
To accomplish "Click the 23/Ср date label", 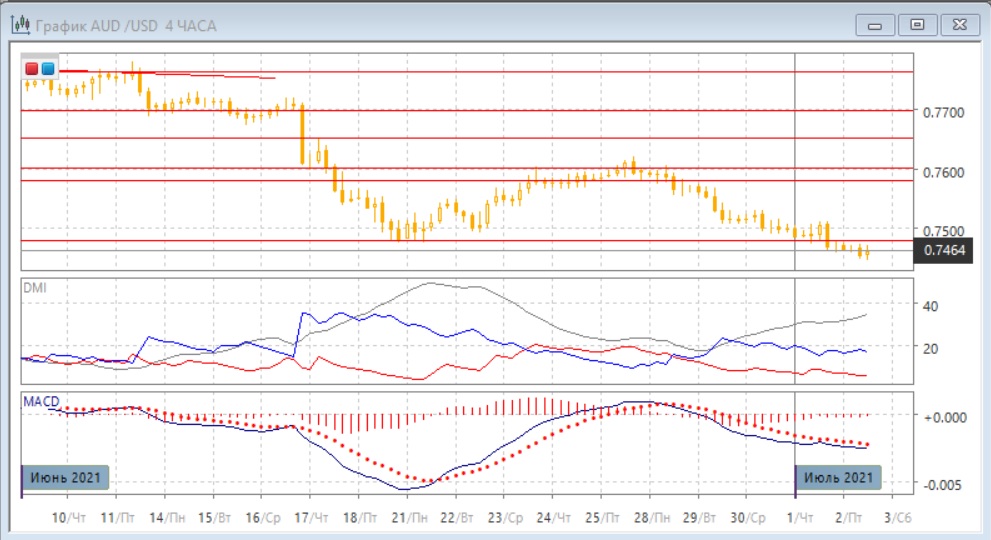I will point(506,518).
